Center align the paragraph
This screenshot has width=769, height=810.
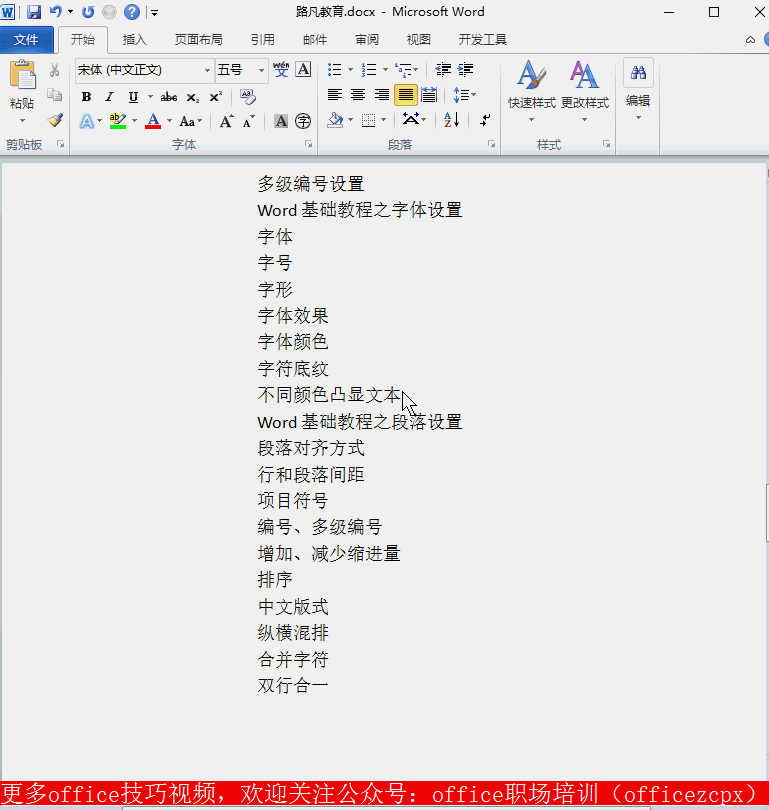click(x=358, y=95)
